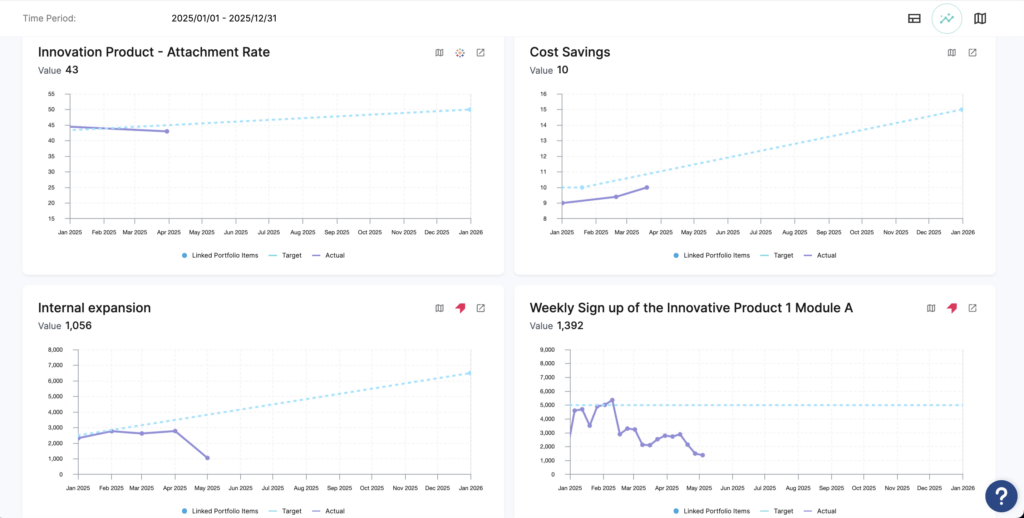Open Innovation Product chart in new window
Viewport: 1024px width, 518px height.
480,53
